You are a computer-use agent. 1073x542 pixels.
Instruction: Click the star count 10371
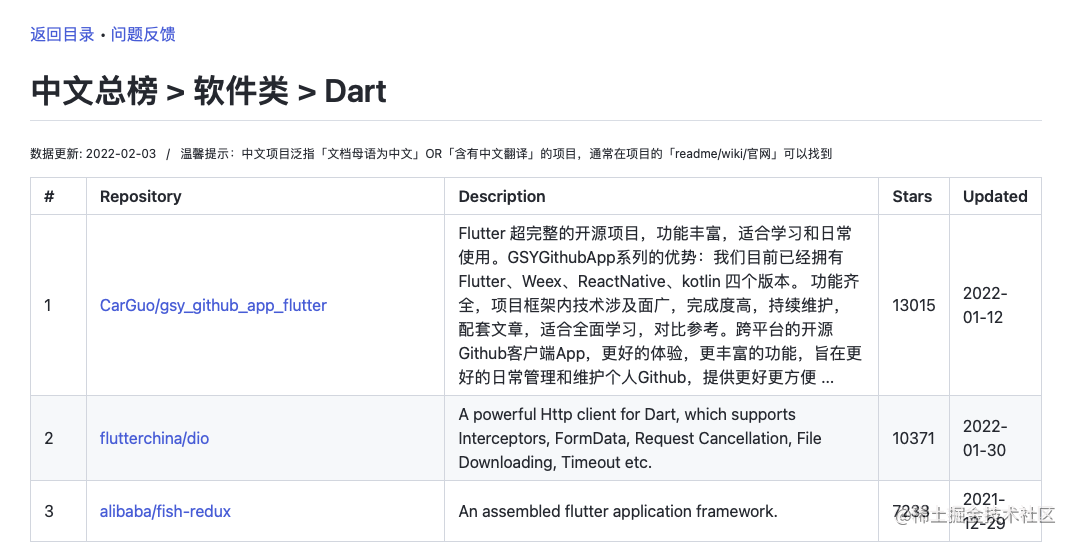[914, 438]
